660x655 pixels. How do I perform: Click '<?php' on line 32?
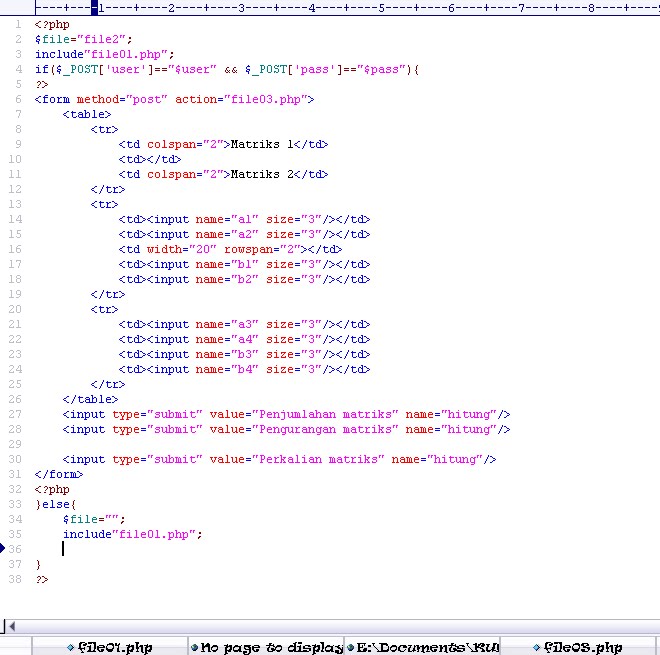coord(52,490)
